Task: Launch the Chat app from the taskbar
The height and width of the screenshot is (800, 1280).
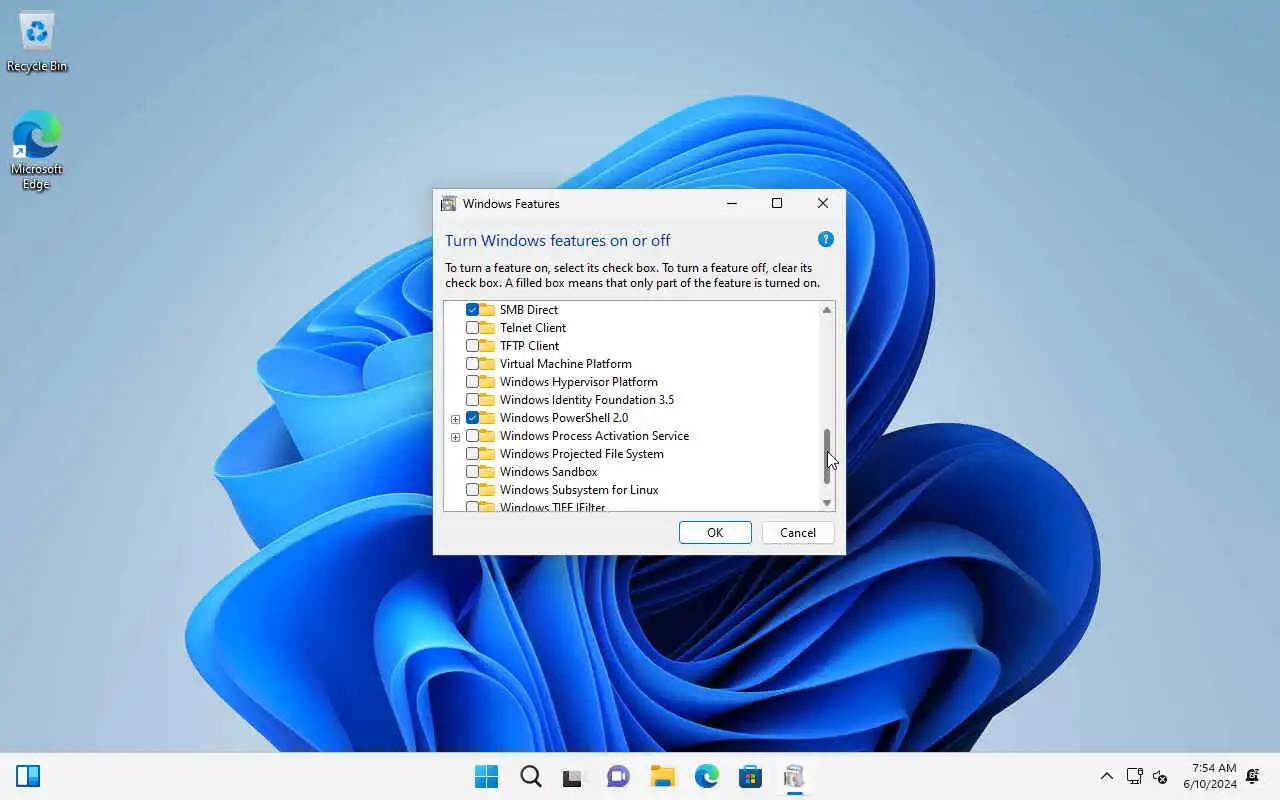Action: [x=618, y=777]
